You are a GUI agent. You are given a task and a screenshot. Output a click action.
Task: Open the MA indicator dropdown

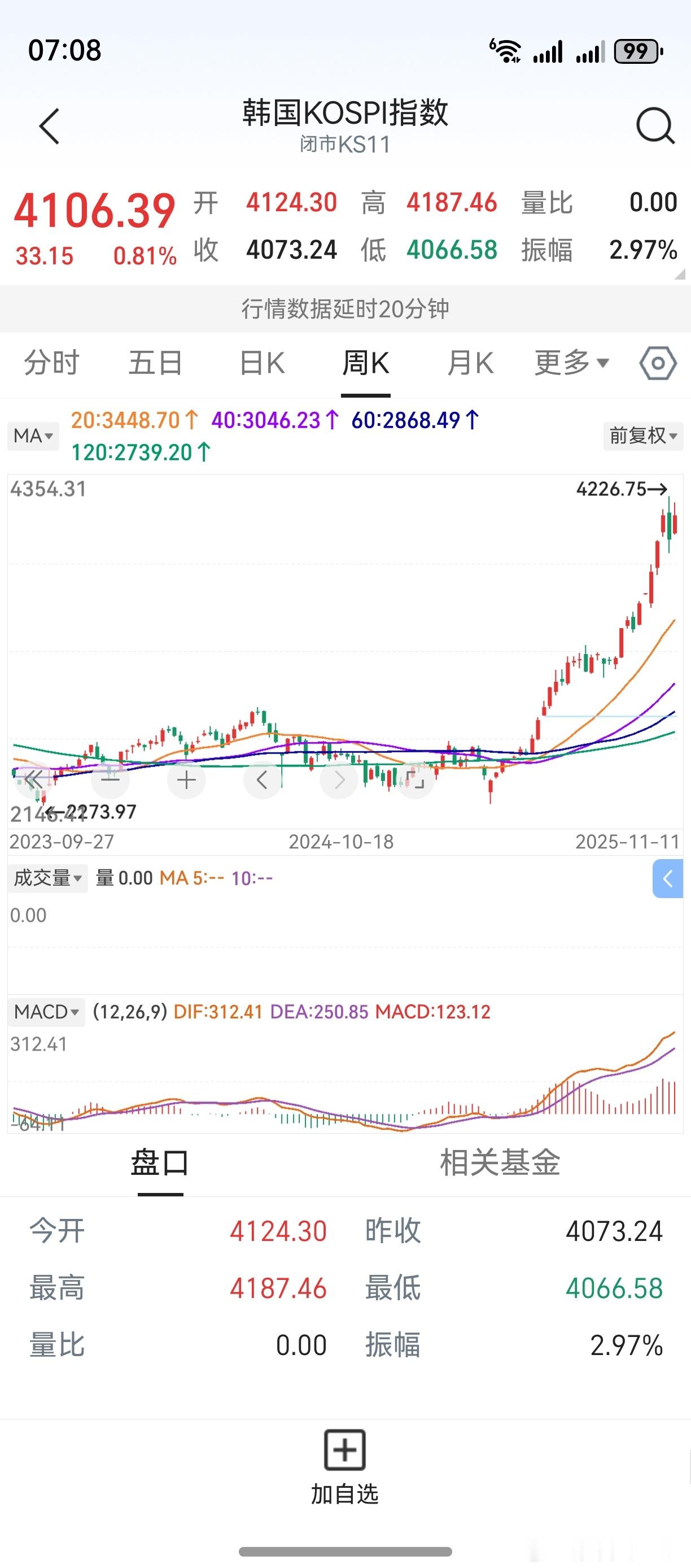[x=33, y=436]
